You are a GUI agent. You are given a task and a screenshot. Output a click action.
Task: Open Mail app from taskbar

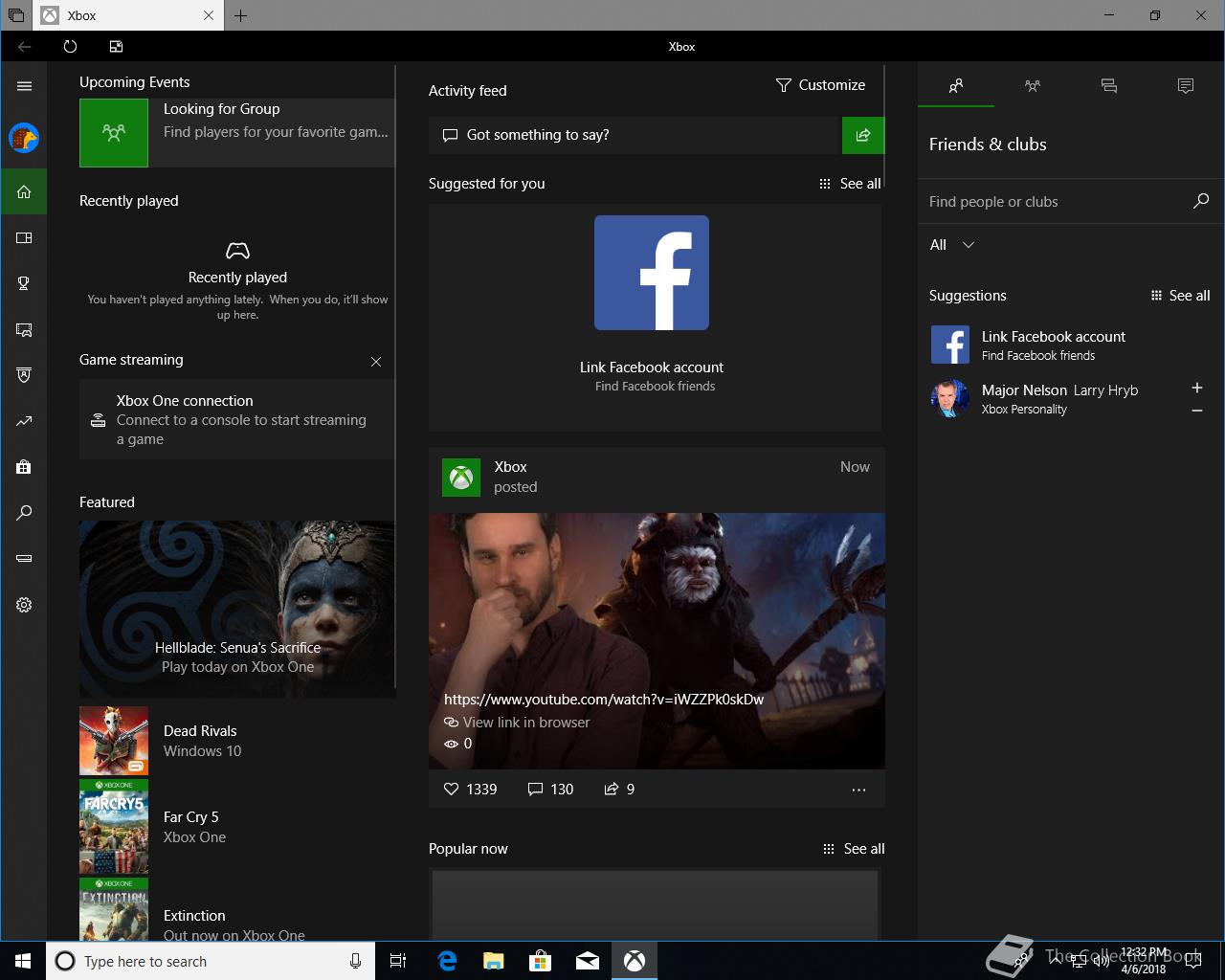588,961
